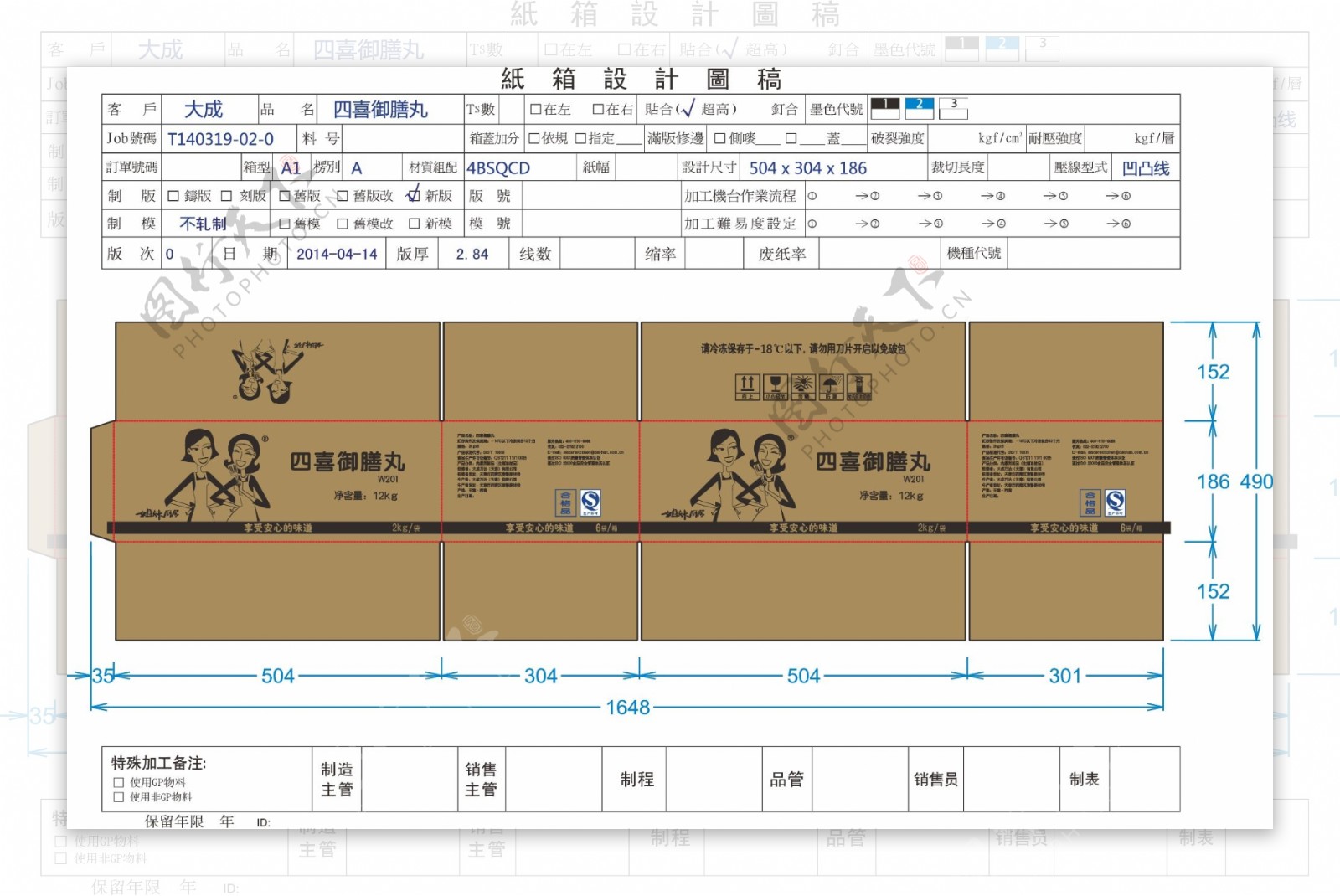The image size is (1340, 896).
Task: Check the 依規 box under 箱蓋加分
Action: 533,138
